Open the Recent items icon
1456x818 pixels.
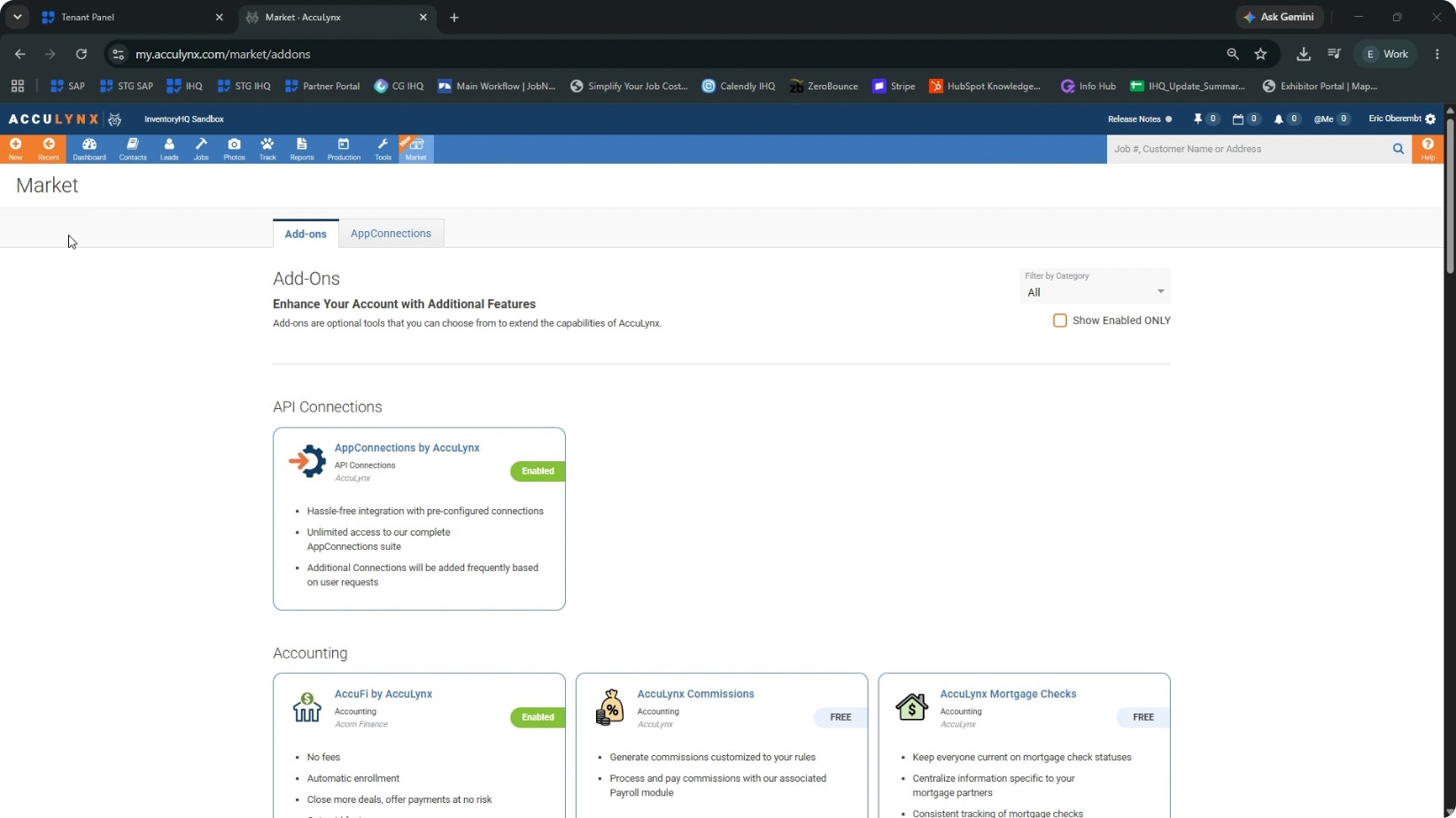(49, 149)
